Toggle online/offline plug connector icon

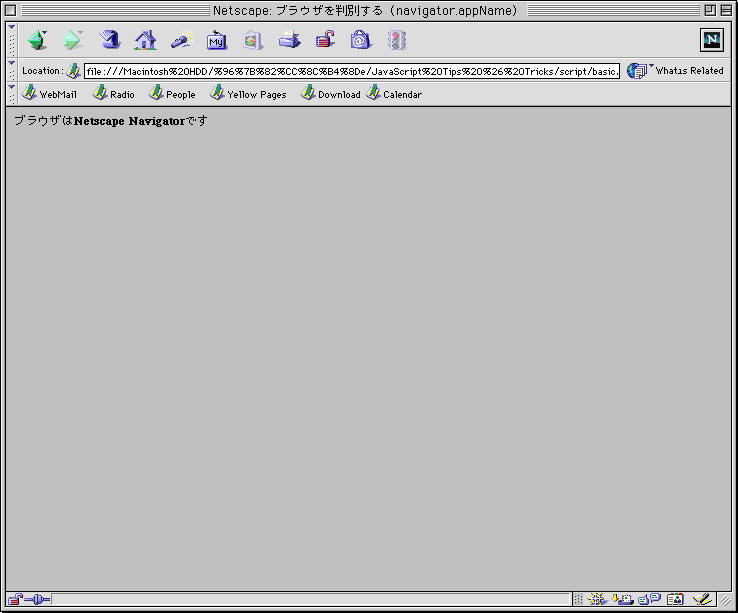coord(37,599)
